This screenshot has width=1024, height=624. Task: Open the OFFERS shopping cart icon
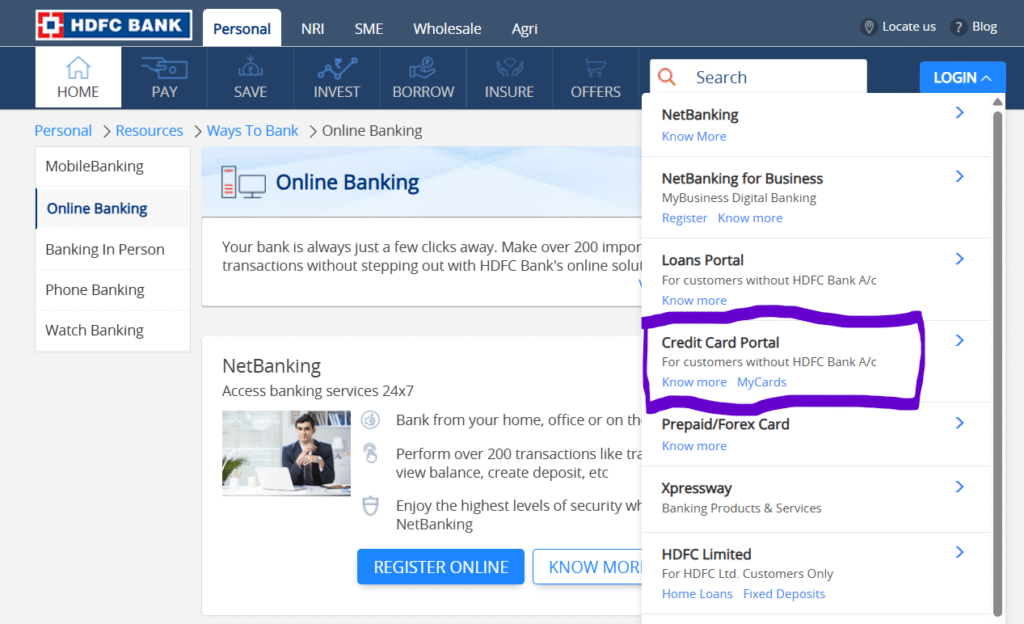595,68
